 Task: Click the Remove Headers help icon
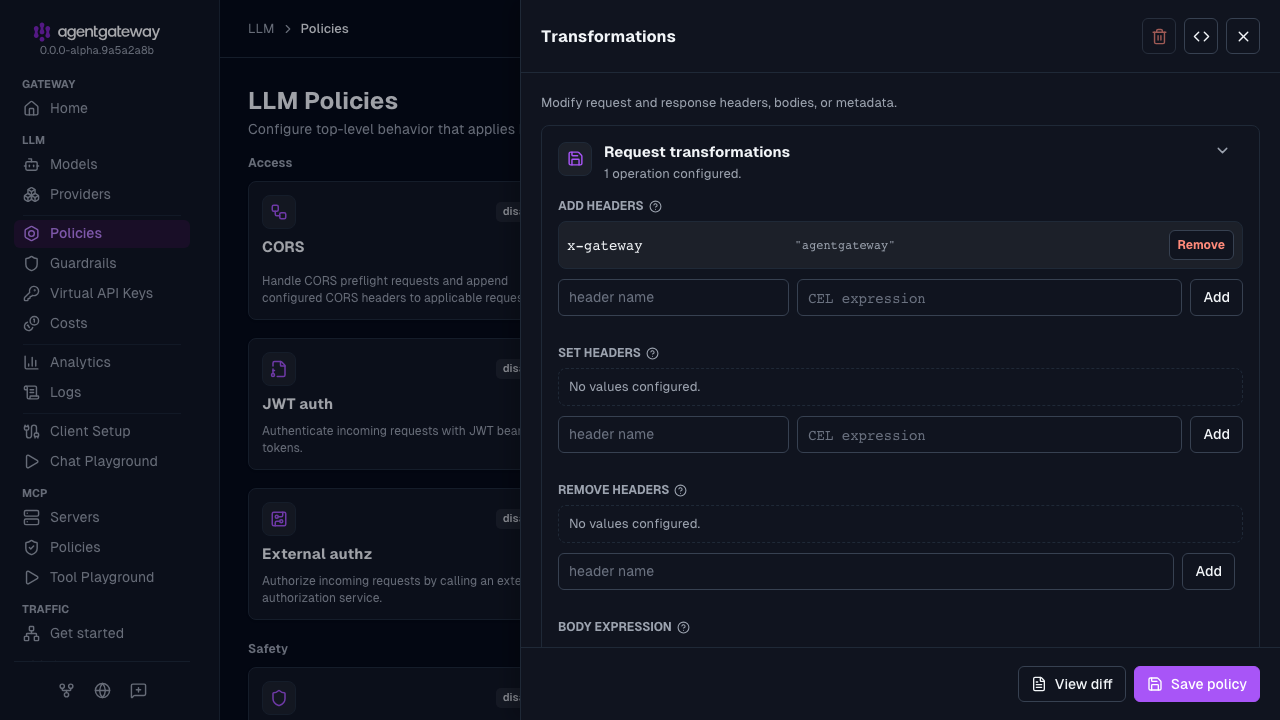click(681, 490)
